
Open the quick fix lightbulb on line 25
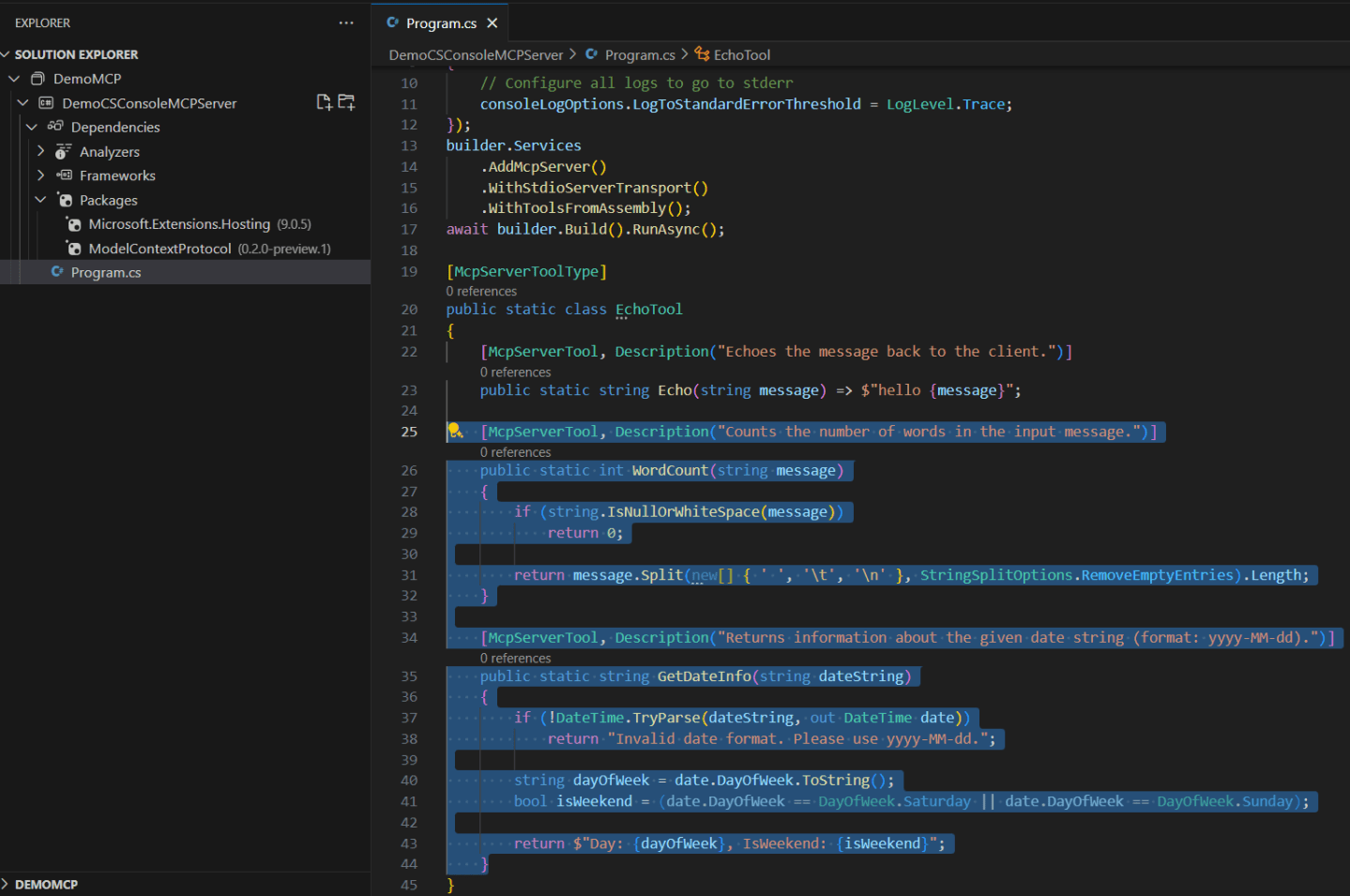point(456,432)
